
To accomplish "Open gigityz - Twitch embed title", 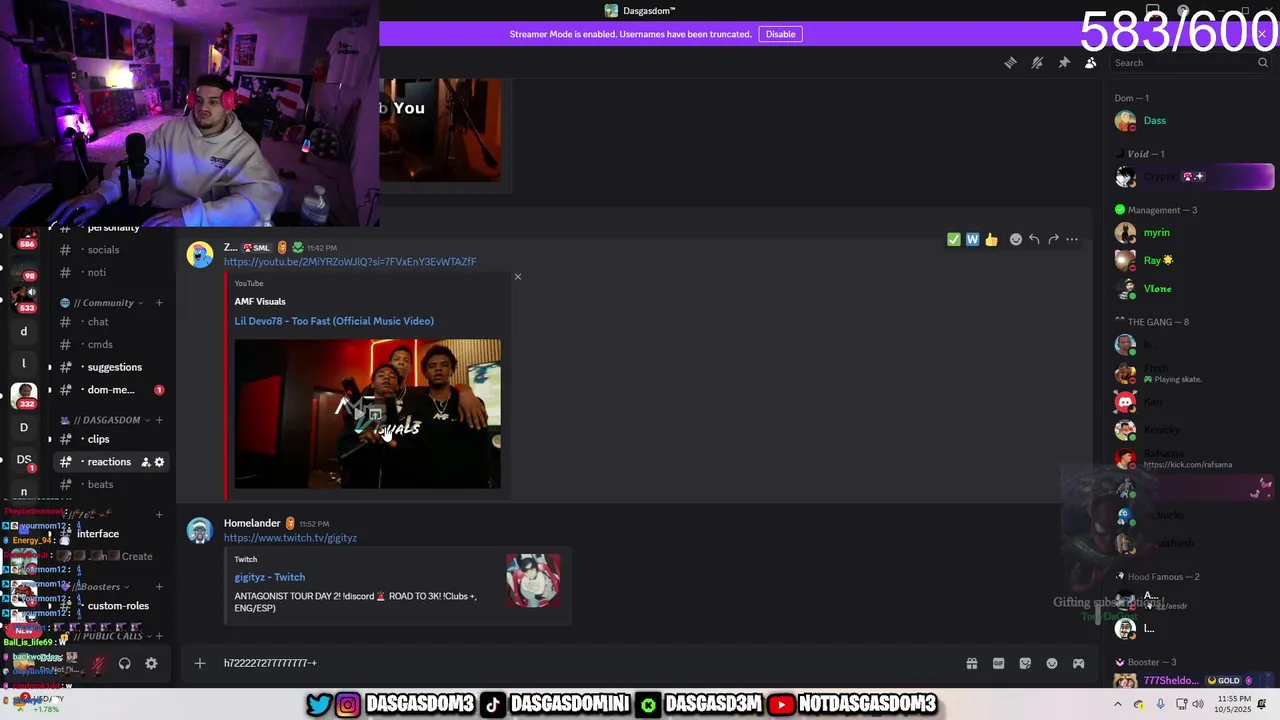I will (270, 577).
